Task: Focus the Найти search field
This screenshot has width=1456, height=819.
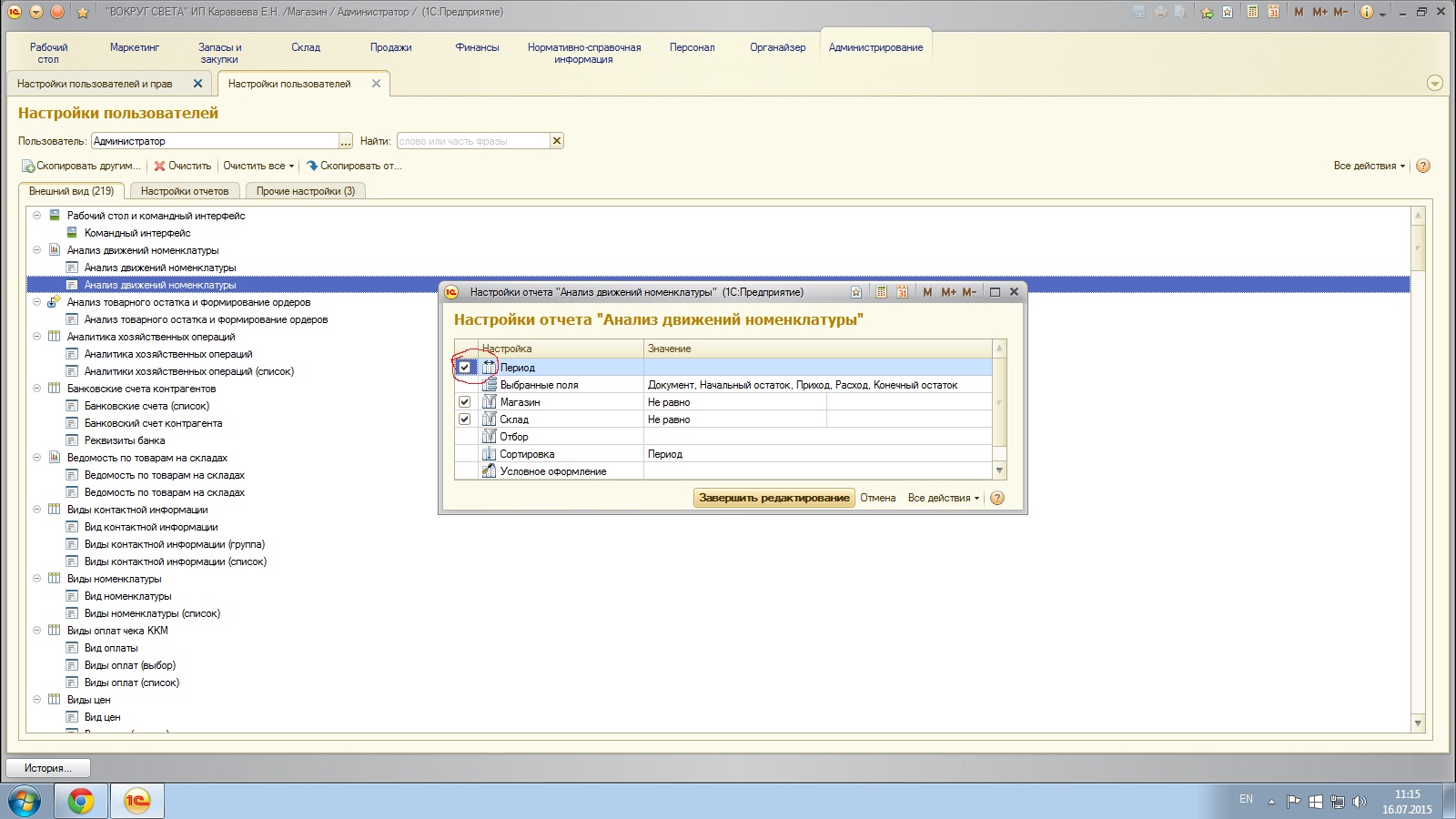Action: pos(473,141)
